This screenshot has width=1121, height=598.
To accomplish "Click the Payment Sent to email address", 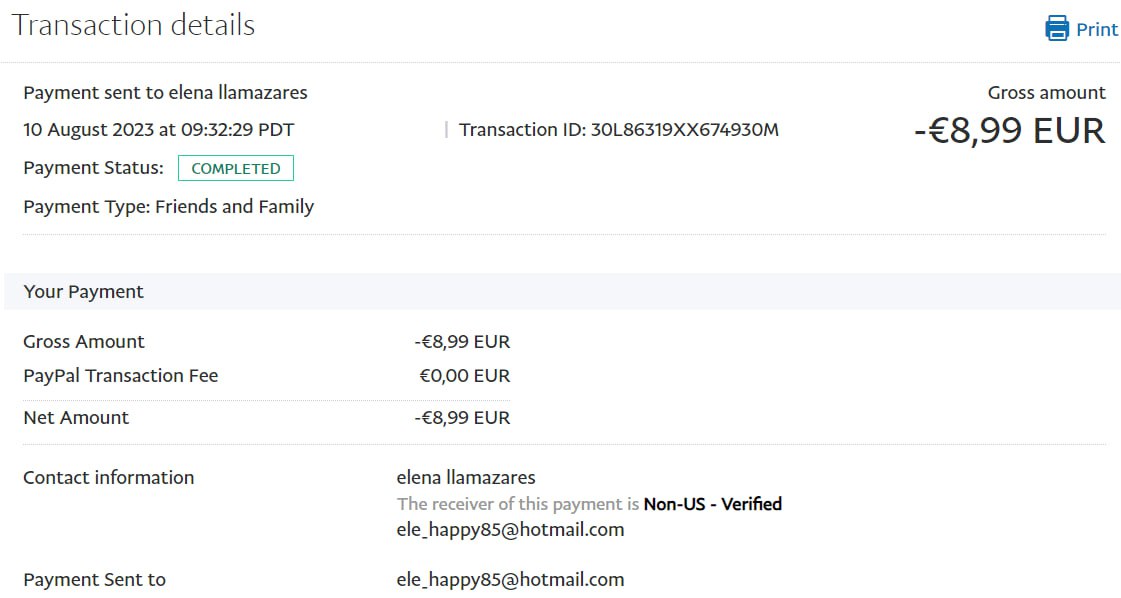I will (510, 579).
